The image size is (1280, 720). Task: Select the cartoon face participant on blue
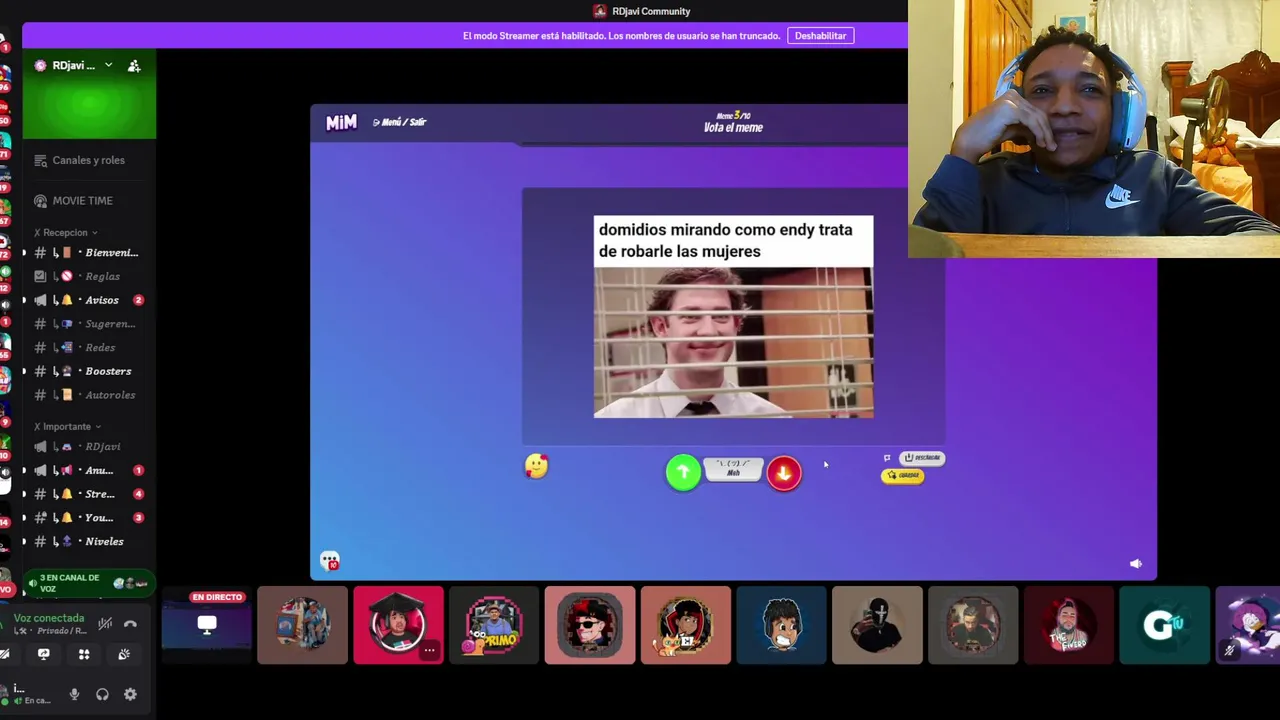781,626
